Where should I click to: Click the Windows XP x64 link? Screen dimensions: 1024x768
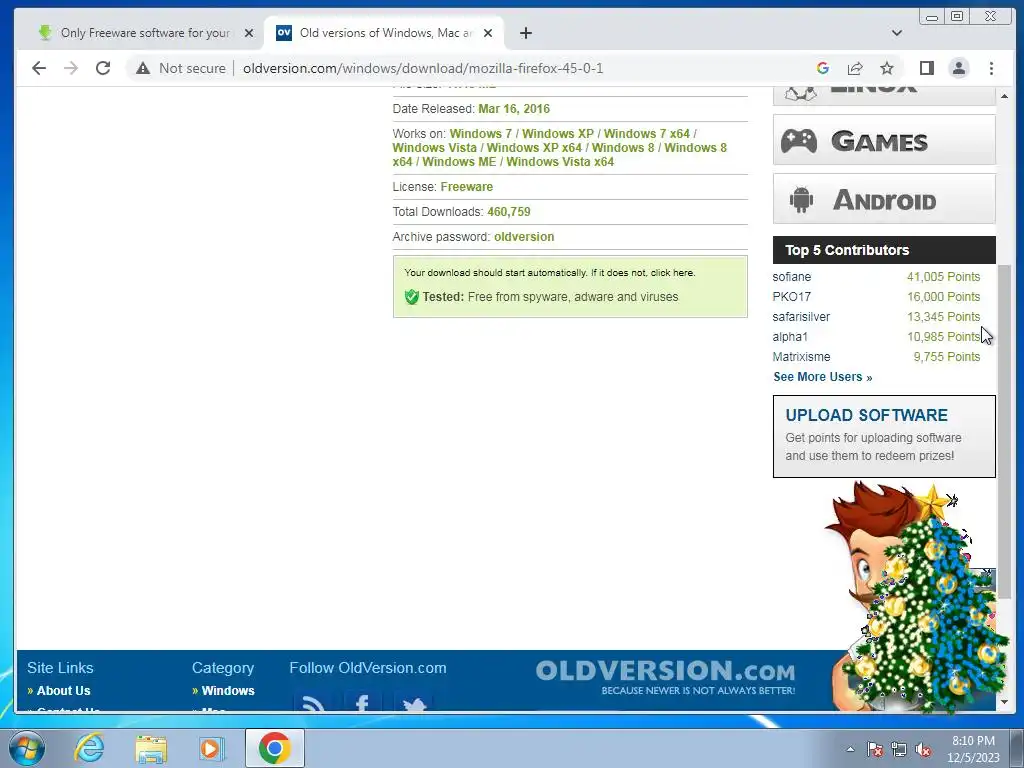534,148
